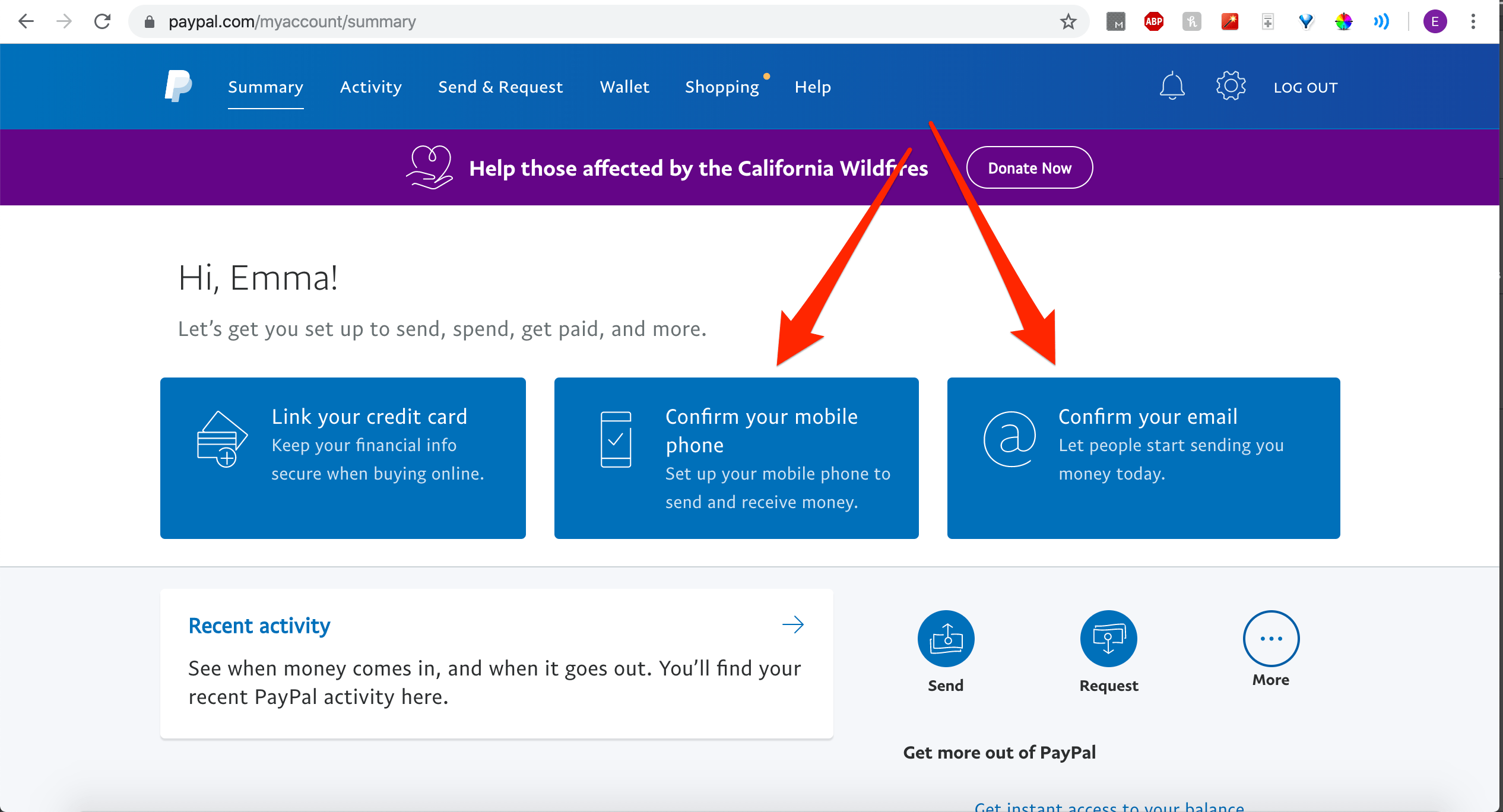This screenshot has height=812, width=1503.
Task: Bookmark page with the star icon
Action: click(1068, 22)
